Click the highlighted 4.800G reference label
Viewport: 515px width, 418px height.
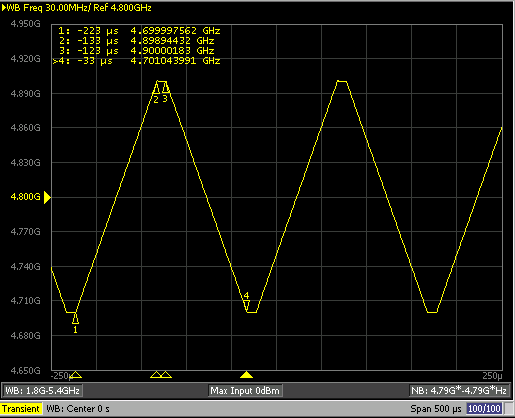click(x=25, y=197)
